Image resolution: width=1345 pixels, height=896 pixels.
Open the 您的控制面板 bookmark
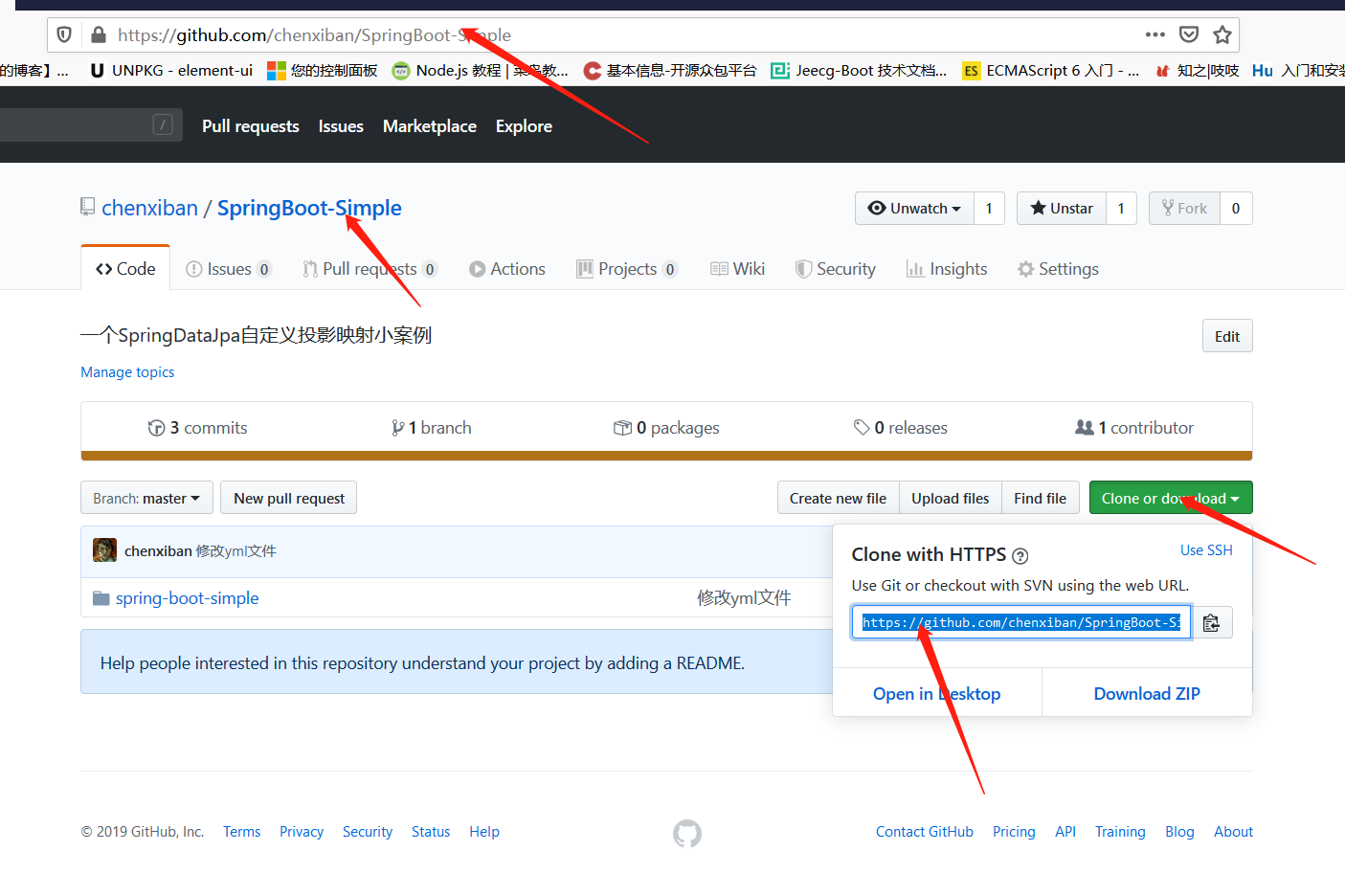(323, 71)
